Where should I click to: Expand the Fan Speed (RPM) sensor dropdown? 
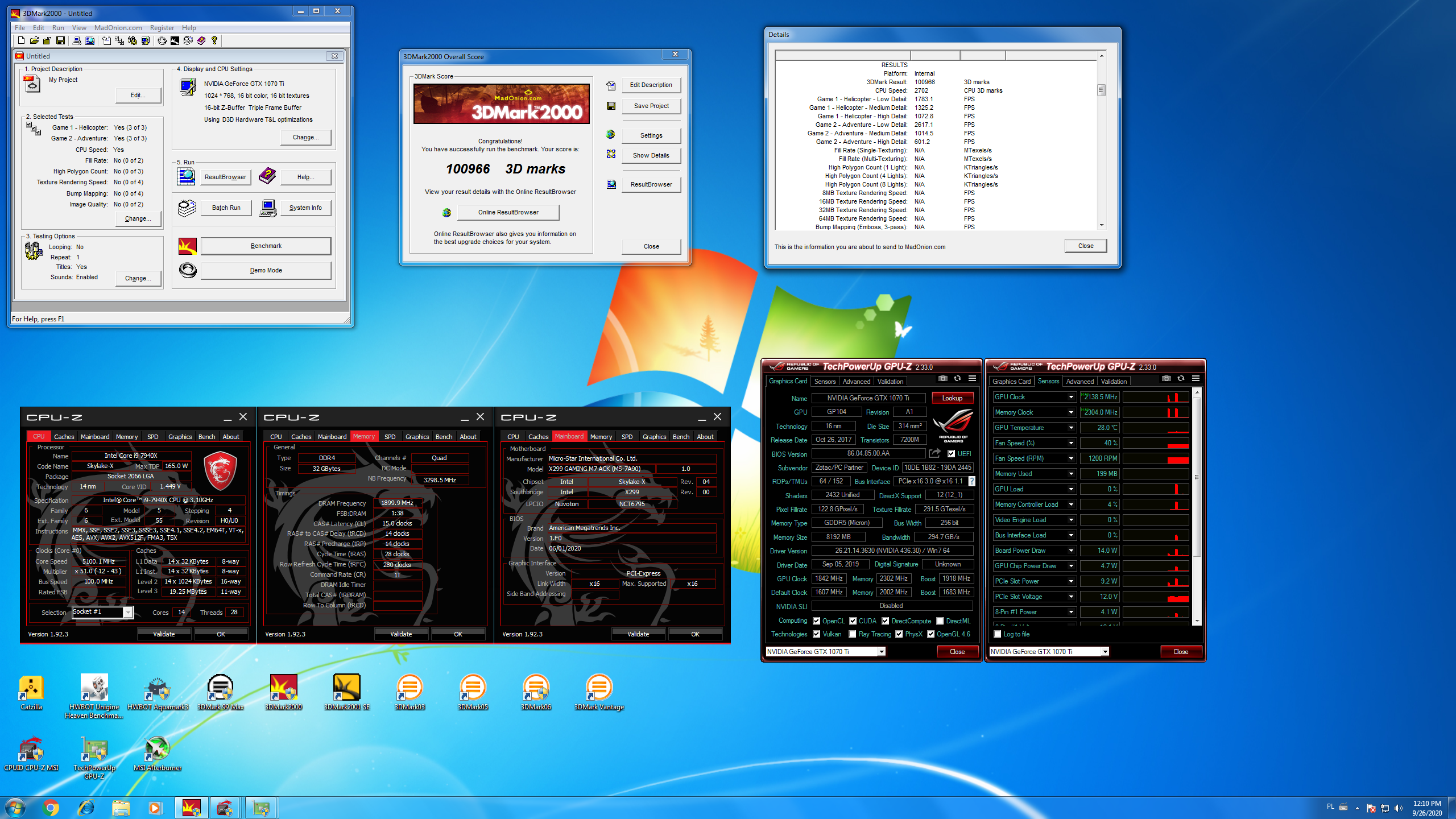[1071, 458]
